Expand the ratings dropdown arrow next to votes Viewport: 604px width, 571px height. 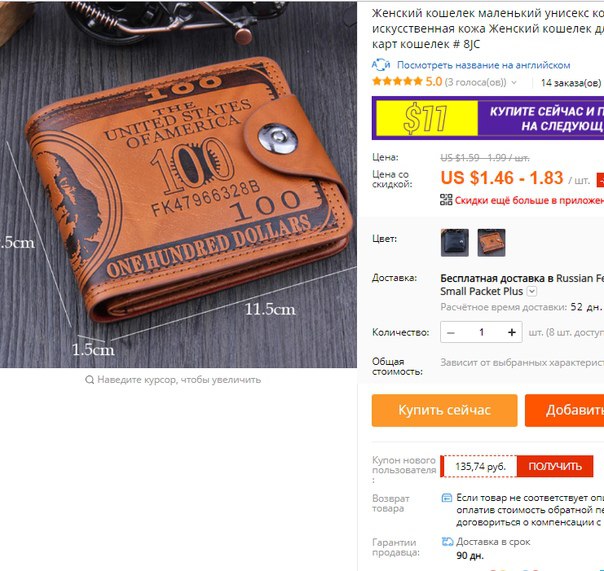pyautogui.click(x=513, y=82)
